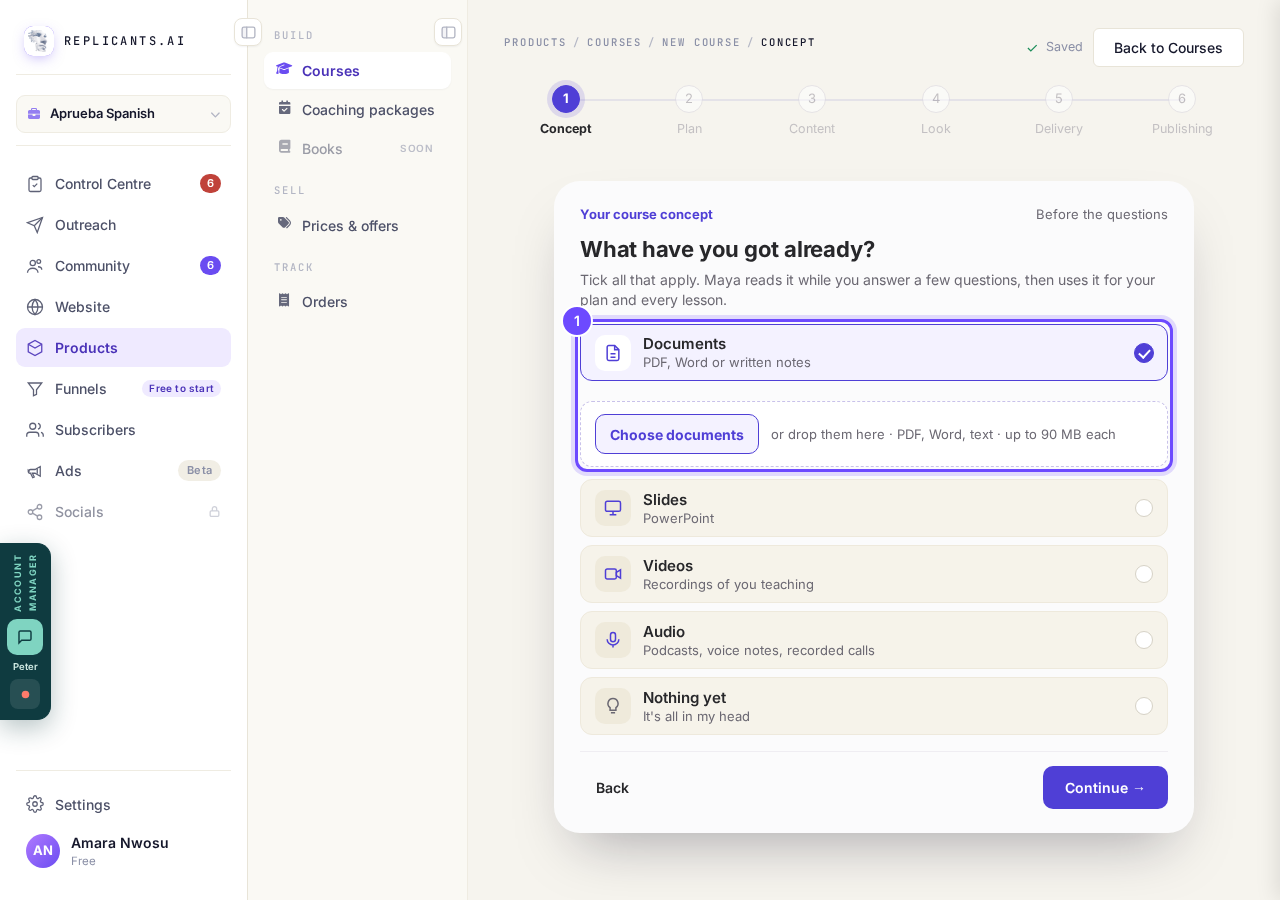Click the Coaching packages calendar icon
The height and width of the screenshot is (900, 1280).
[285, 108]
